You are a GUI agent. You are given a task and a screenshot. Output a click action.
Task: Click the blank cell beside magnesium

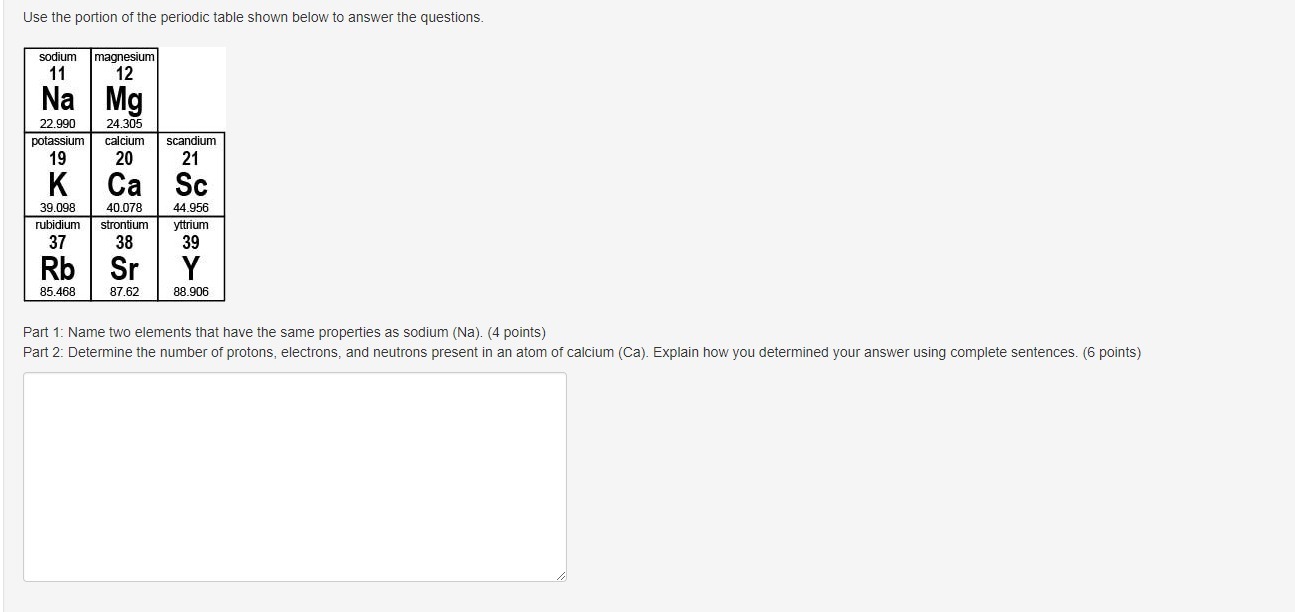click(x=192, y=90)
